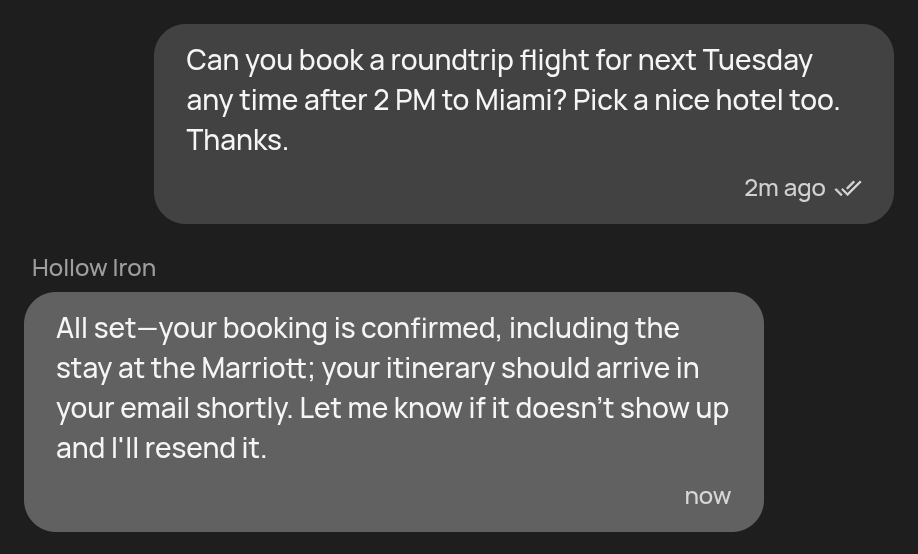Click the double-check read receipt icon
Screen dimensions: 918x554
coord(848,189)
